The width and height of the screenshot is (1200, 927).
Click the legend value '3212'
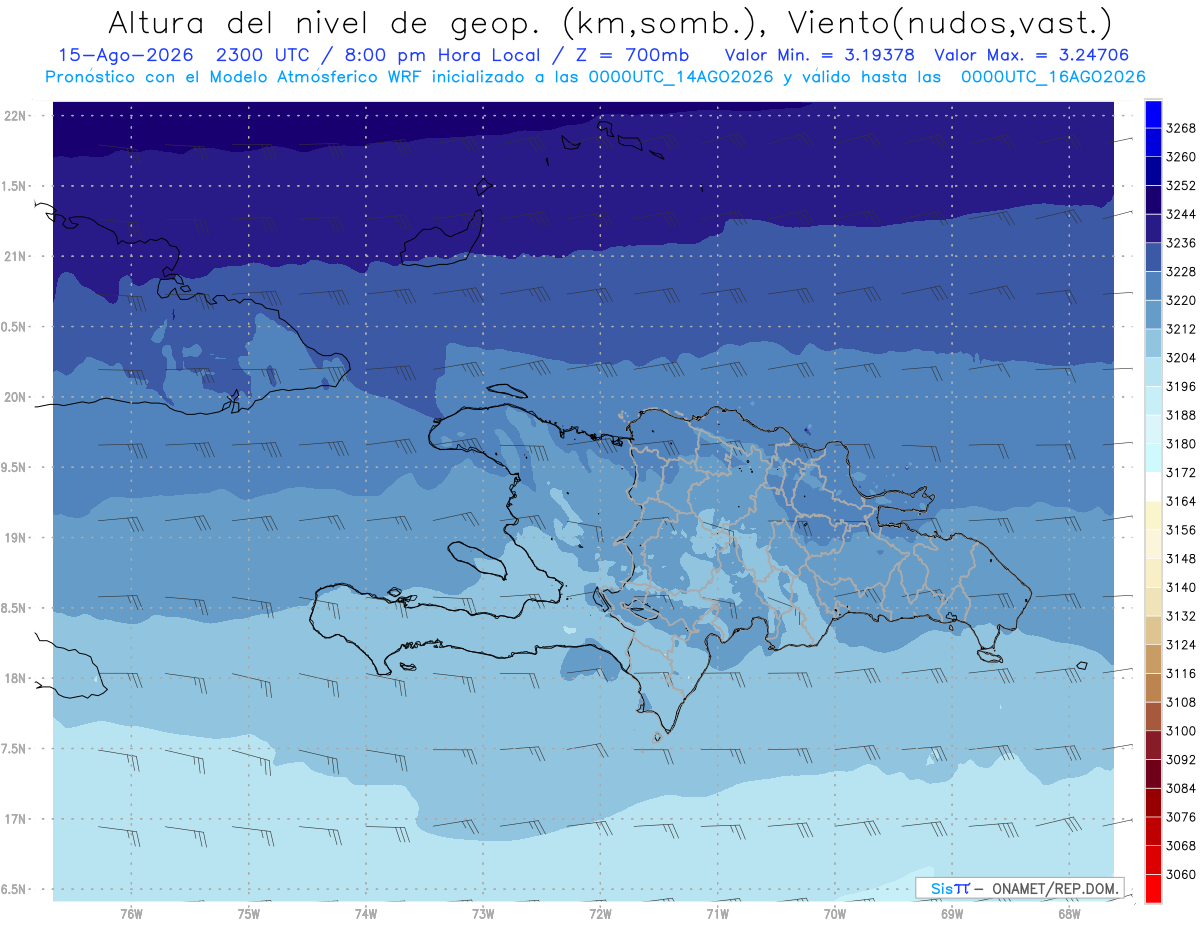1181,329
